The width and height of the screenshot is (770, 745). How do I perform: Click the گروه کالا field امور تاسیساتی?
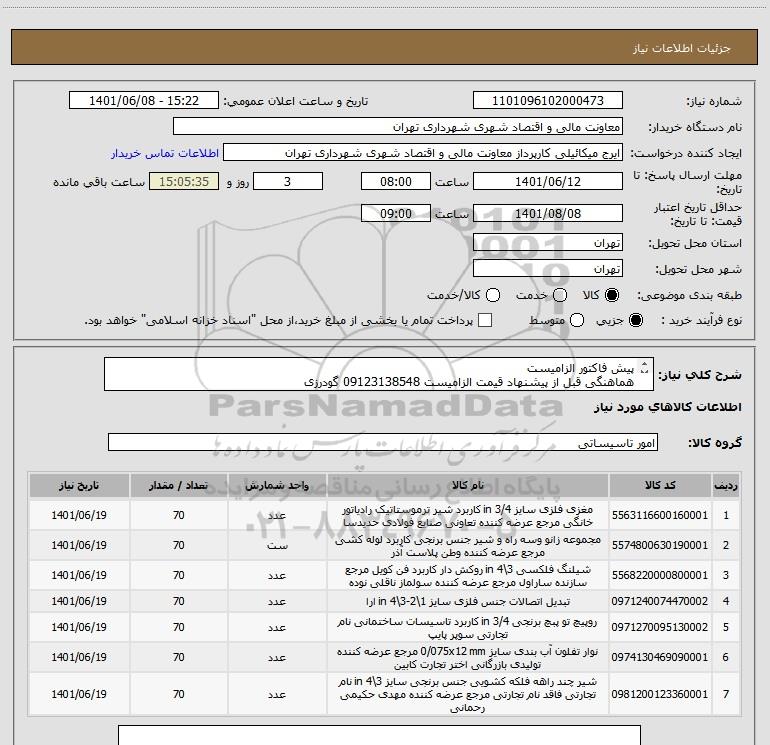383,442
